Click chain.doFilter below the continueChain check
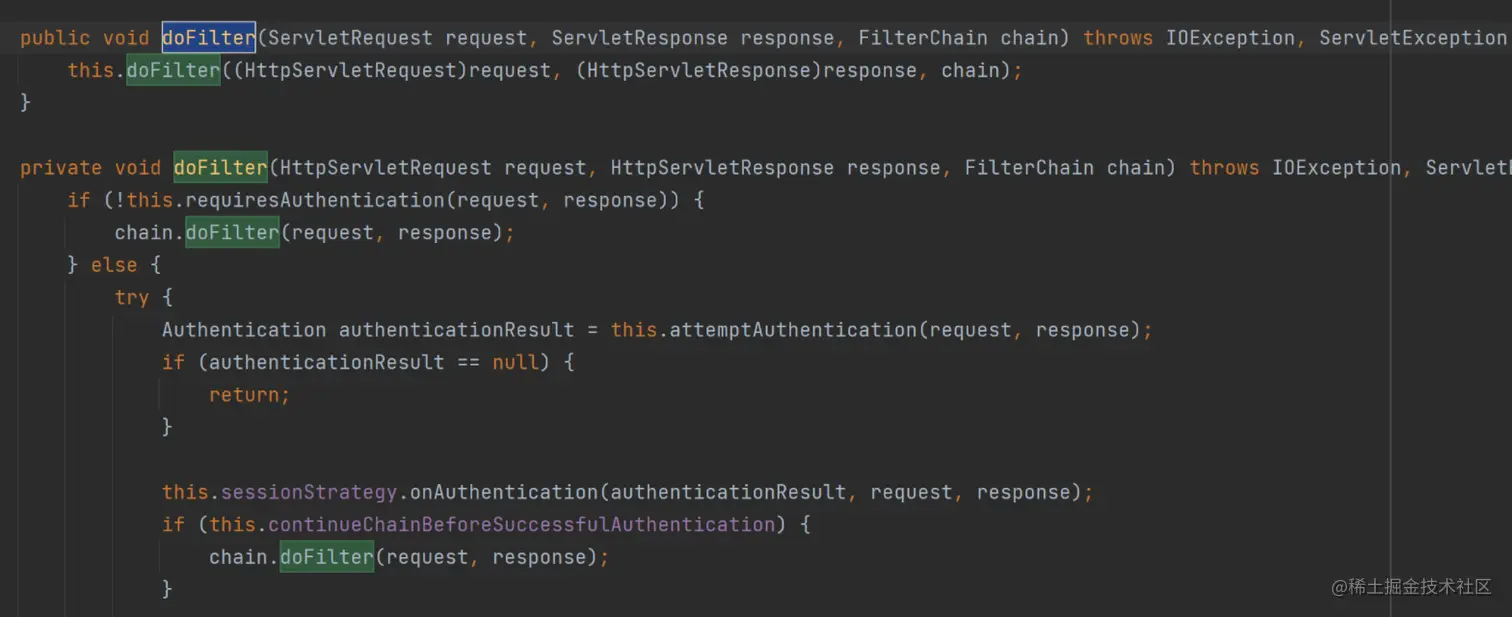 coord(326,557)
